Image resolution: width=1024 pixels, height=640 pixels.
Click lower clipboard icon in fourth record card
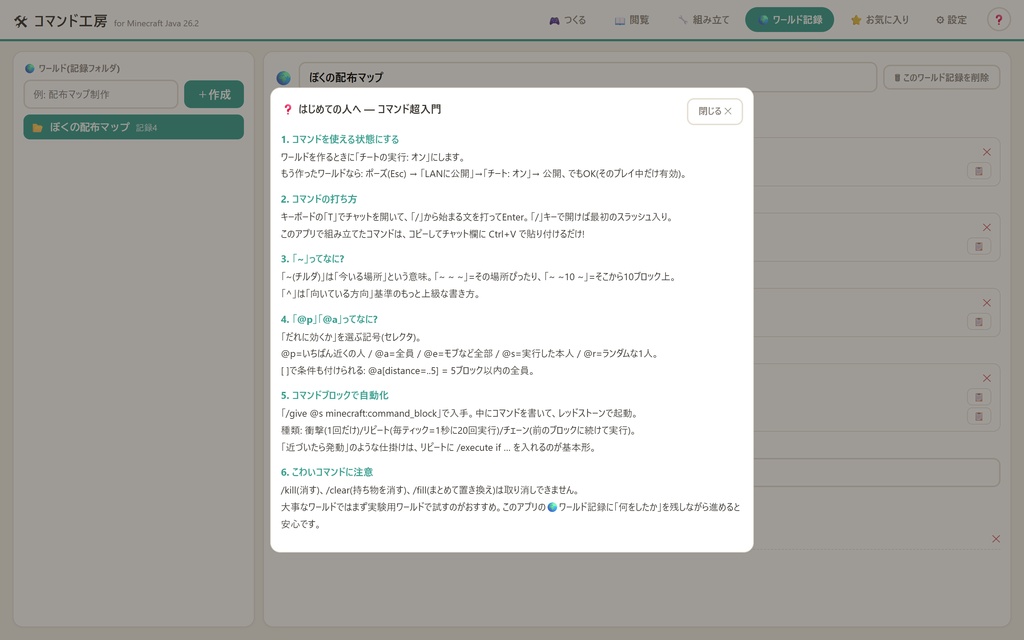tap(979, 416)
